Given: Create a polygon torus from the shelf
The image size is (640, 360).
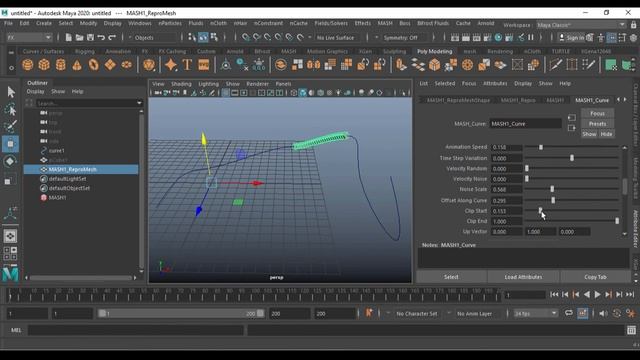Looking at the screenshot, I should [x=93, y=65].
